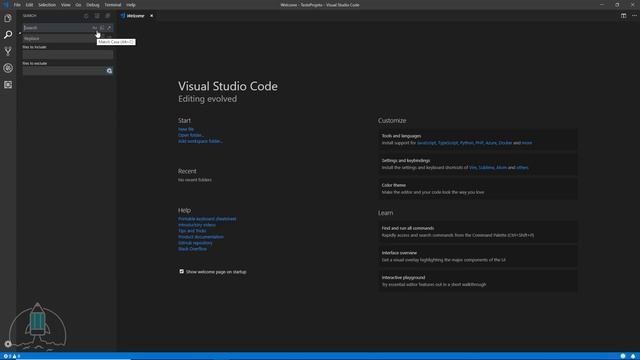Click the Vim keybindings link

click(473, 167)
